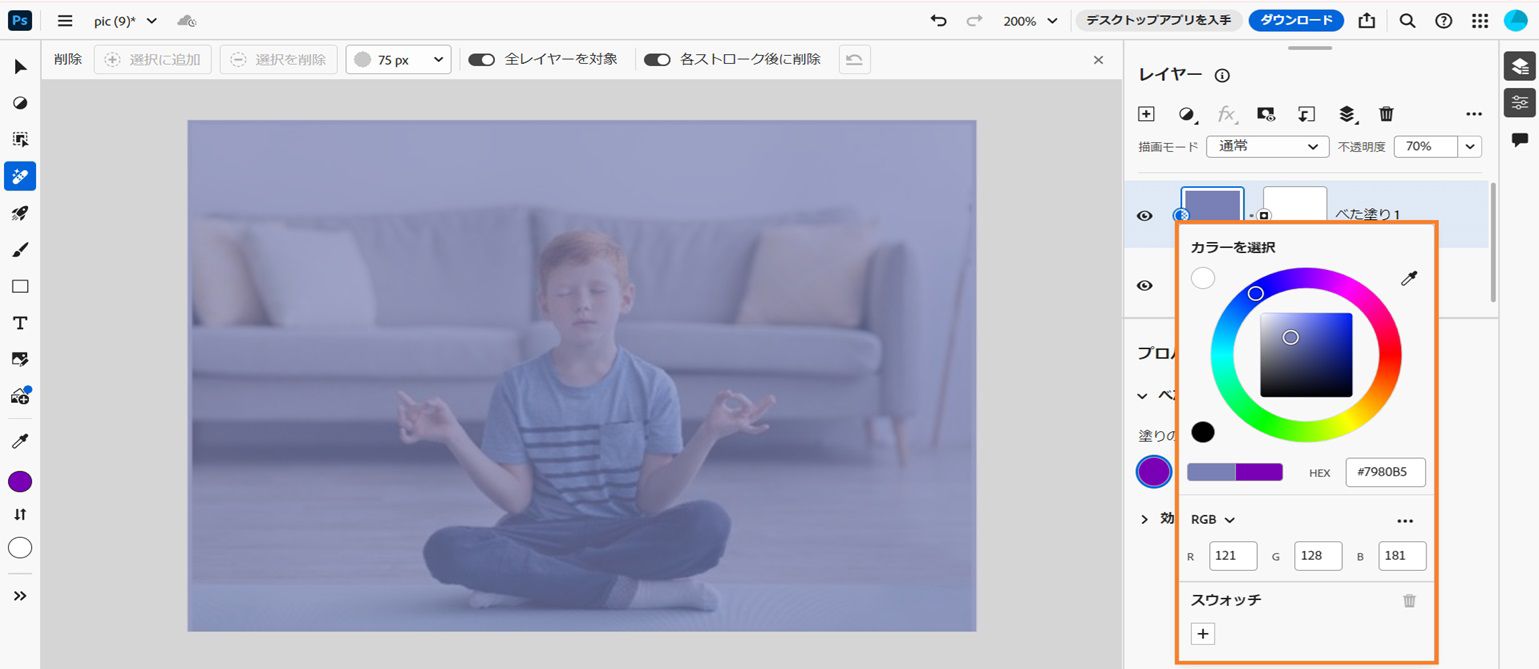Click the 削除 button in the options bar

[66, 59]
